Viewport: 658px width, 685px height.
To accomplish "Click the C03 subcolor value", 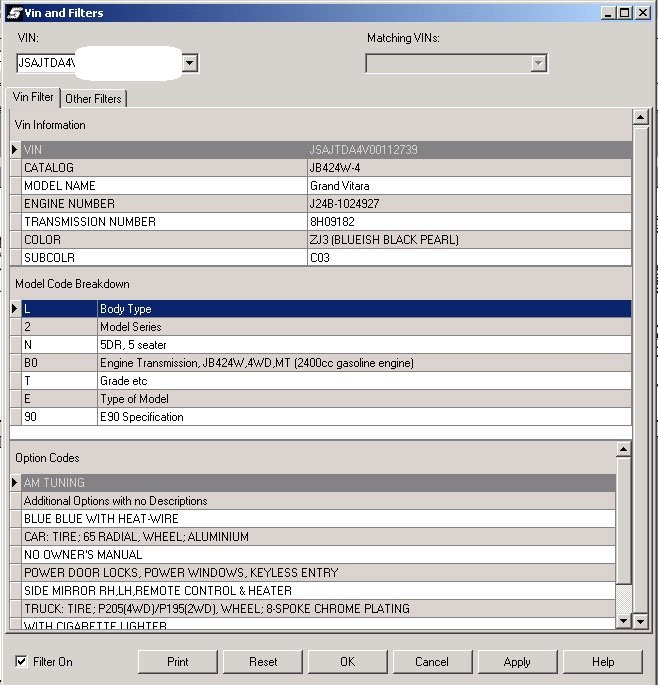I will click(469, 257).
